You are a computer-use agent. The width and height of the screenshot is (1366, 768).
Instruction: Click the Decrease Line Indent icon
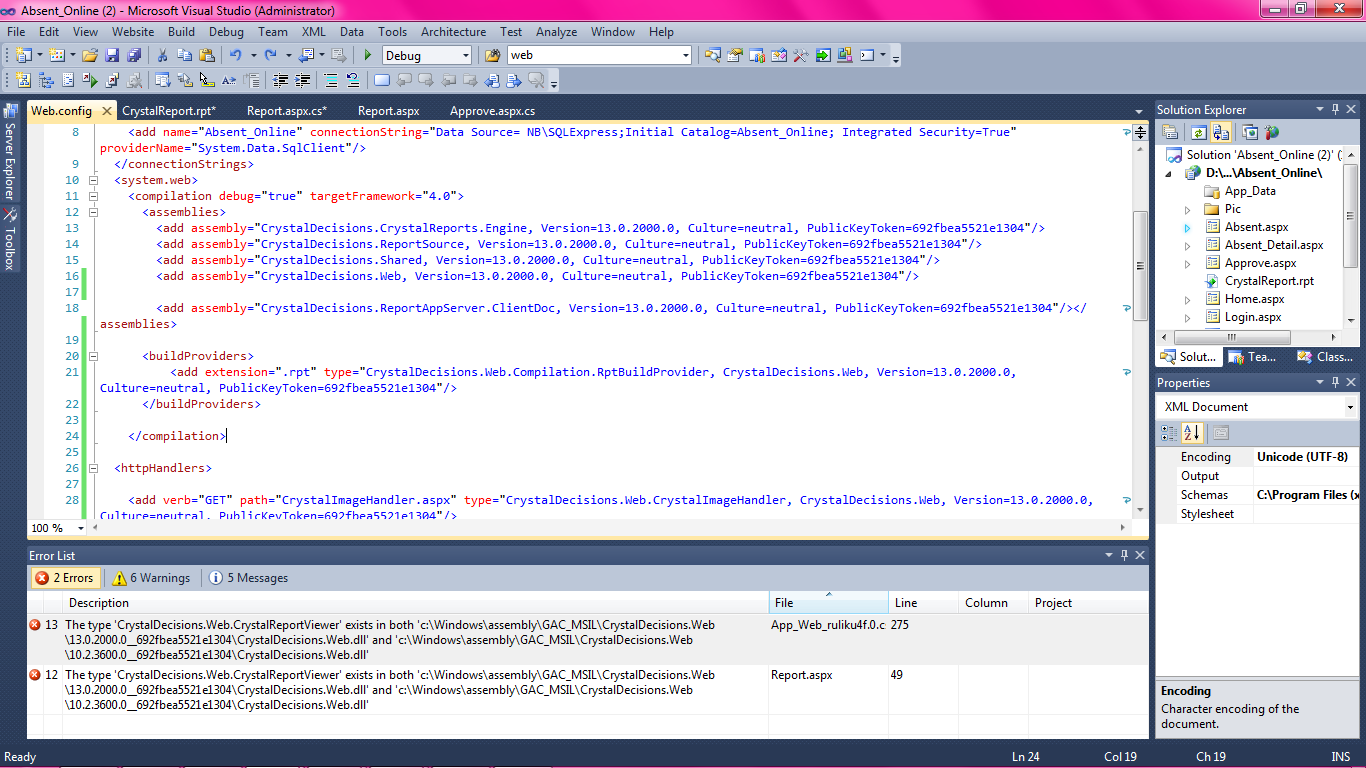[280, 81]
